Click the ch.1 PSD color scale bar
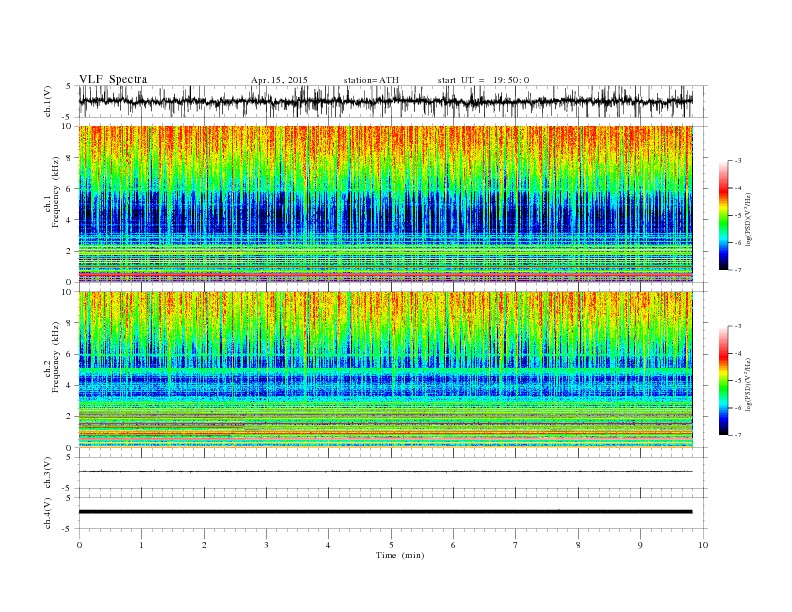 coord(724,215)
